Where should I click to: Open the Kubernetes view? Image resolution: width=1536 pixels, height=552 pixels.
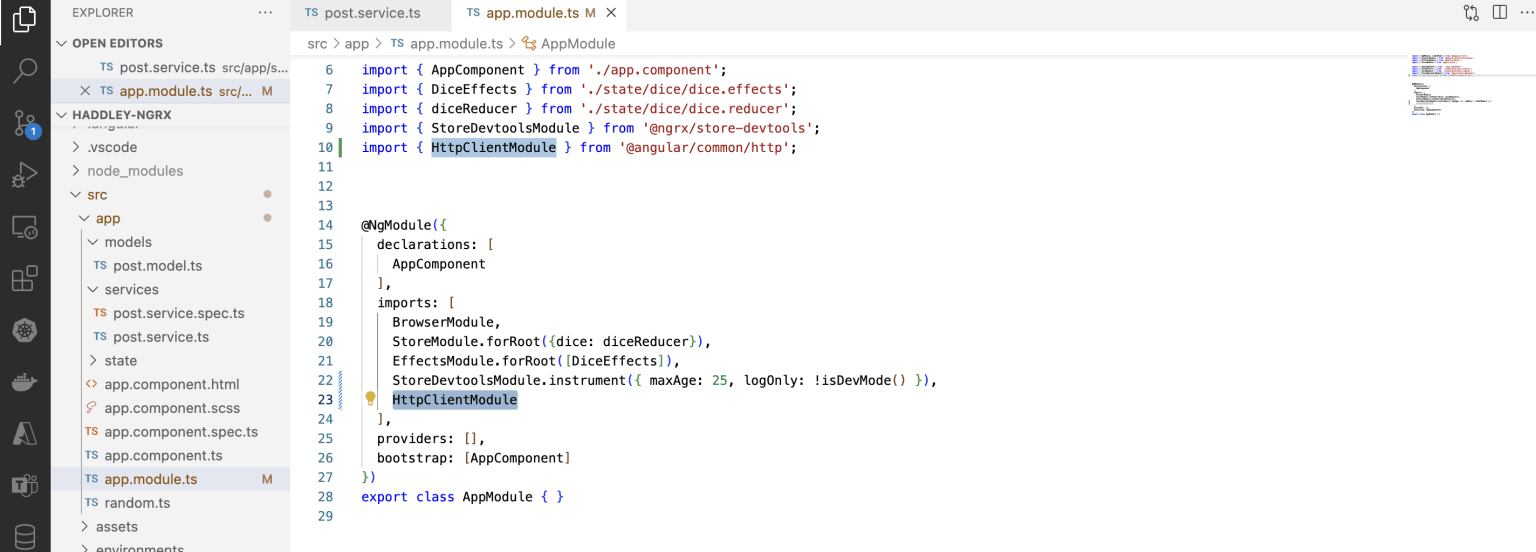coord(25,331)
